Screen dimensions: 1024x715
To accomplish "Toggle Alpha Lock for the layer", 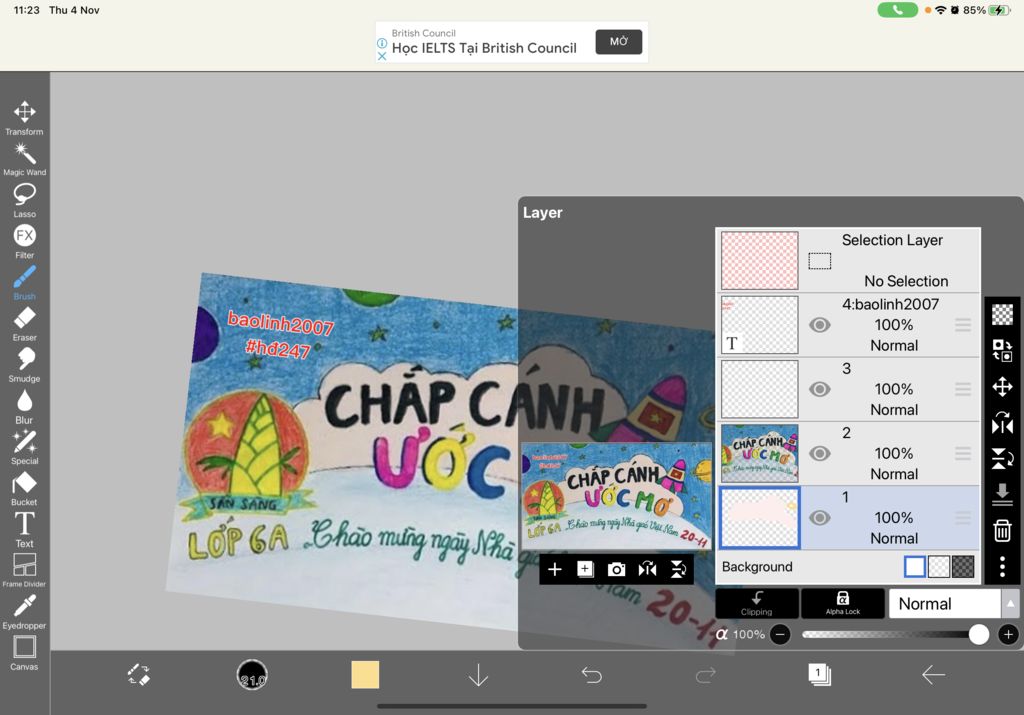I will (x=842, y=603).
